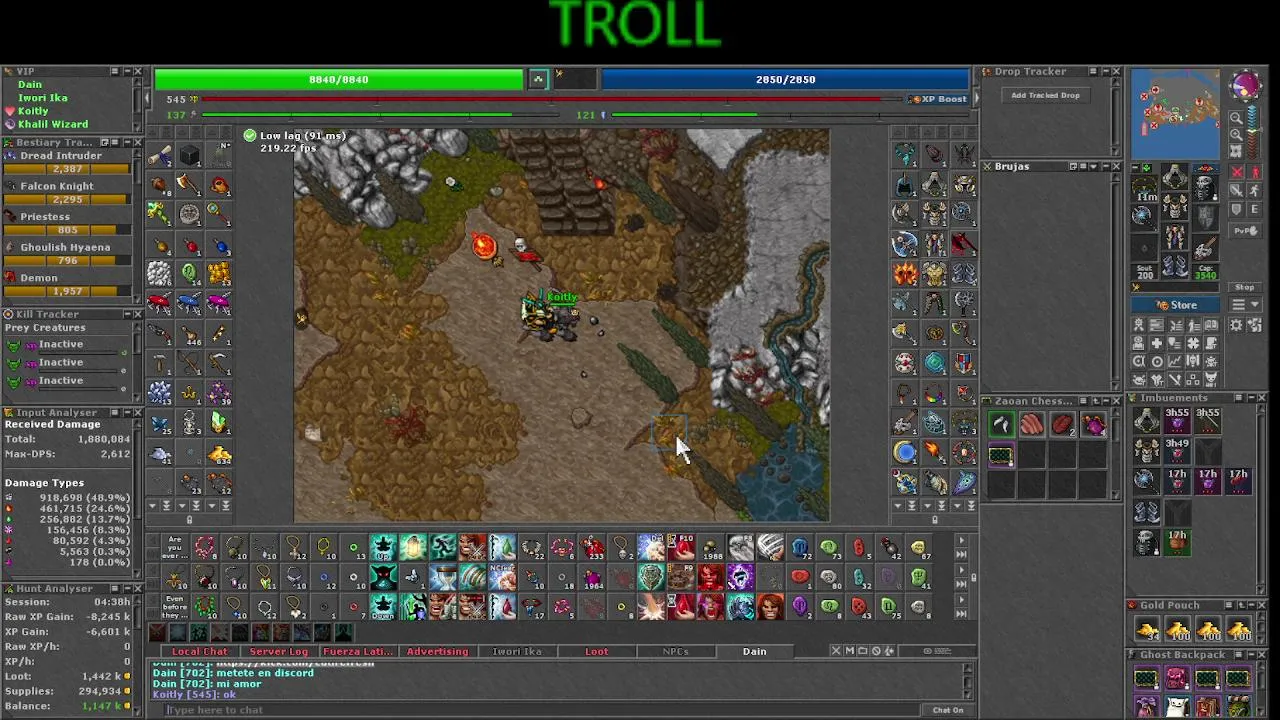Toggle the chase opponent running figure
Viewport: 1280px width, 720px height.
pyautogui.click(x=1256, y=190)
